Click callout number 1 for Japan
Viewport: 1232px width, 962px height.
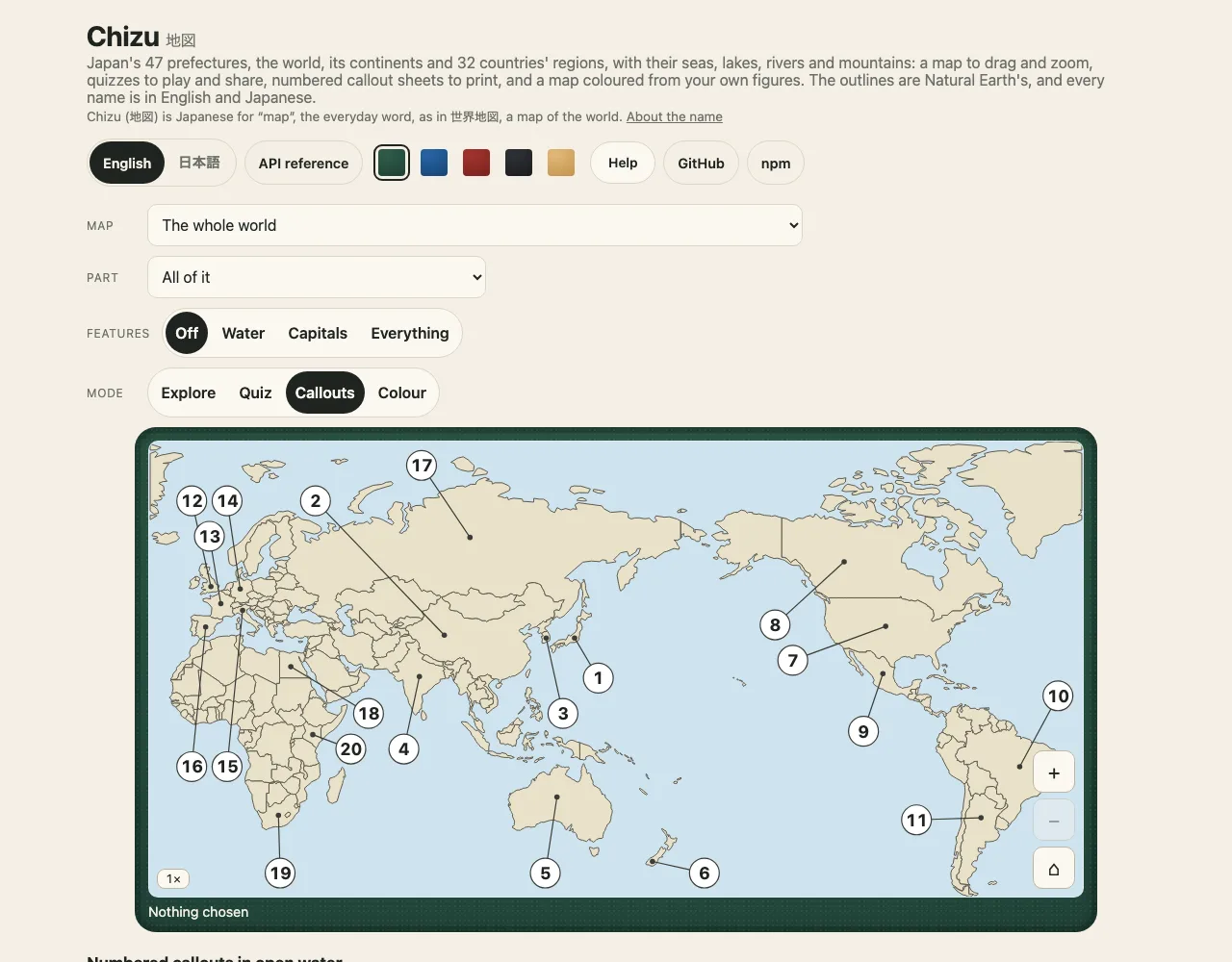pyautogui.click(x=599, y=678)
